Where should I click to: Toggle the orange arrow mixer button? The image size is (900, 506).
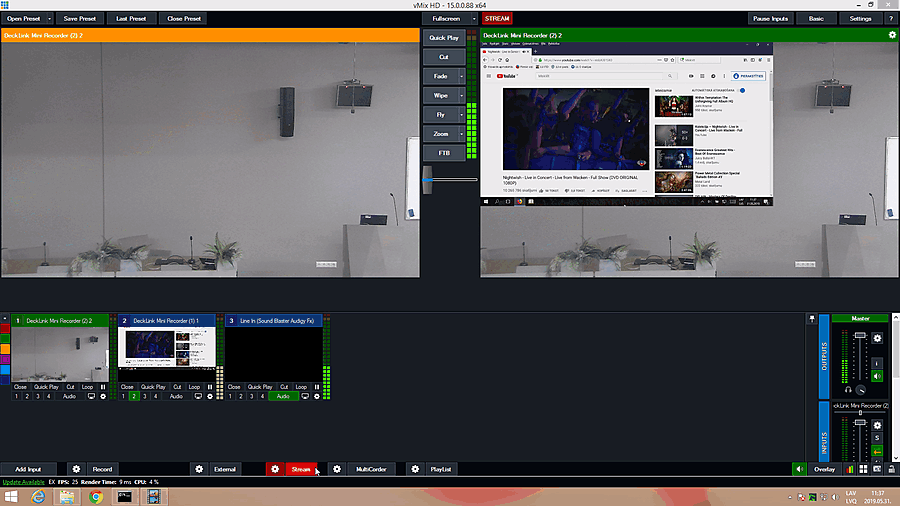tap(877, 451)
